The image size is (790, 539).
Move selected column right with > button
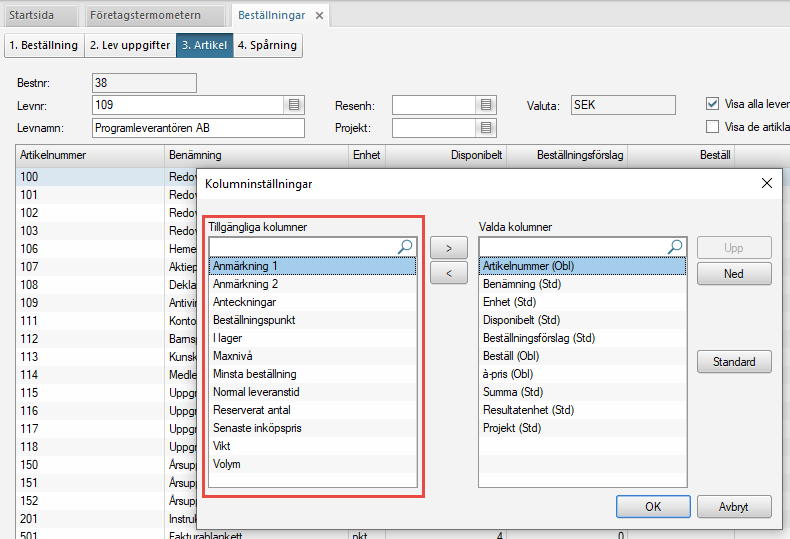pyautogui.click(x=449, y=247)
